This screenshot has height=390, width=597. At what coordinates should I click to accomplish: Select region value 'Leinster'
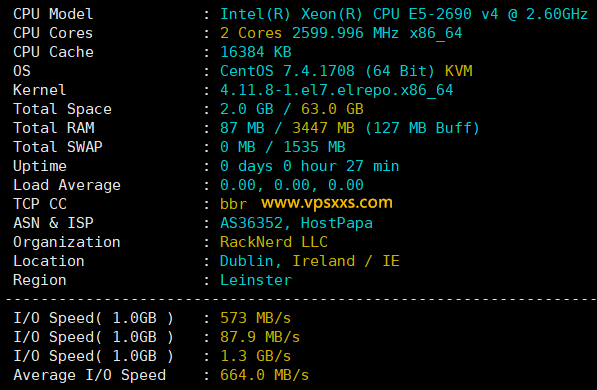coord(256,281)
